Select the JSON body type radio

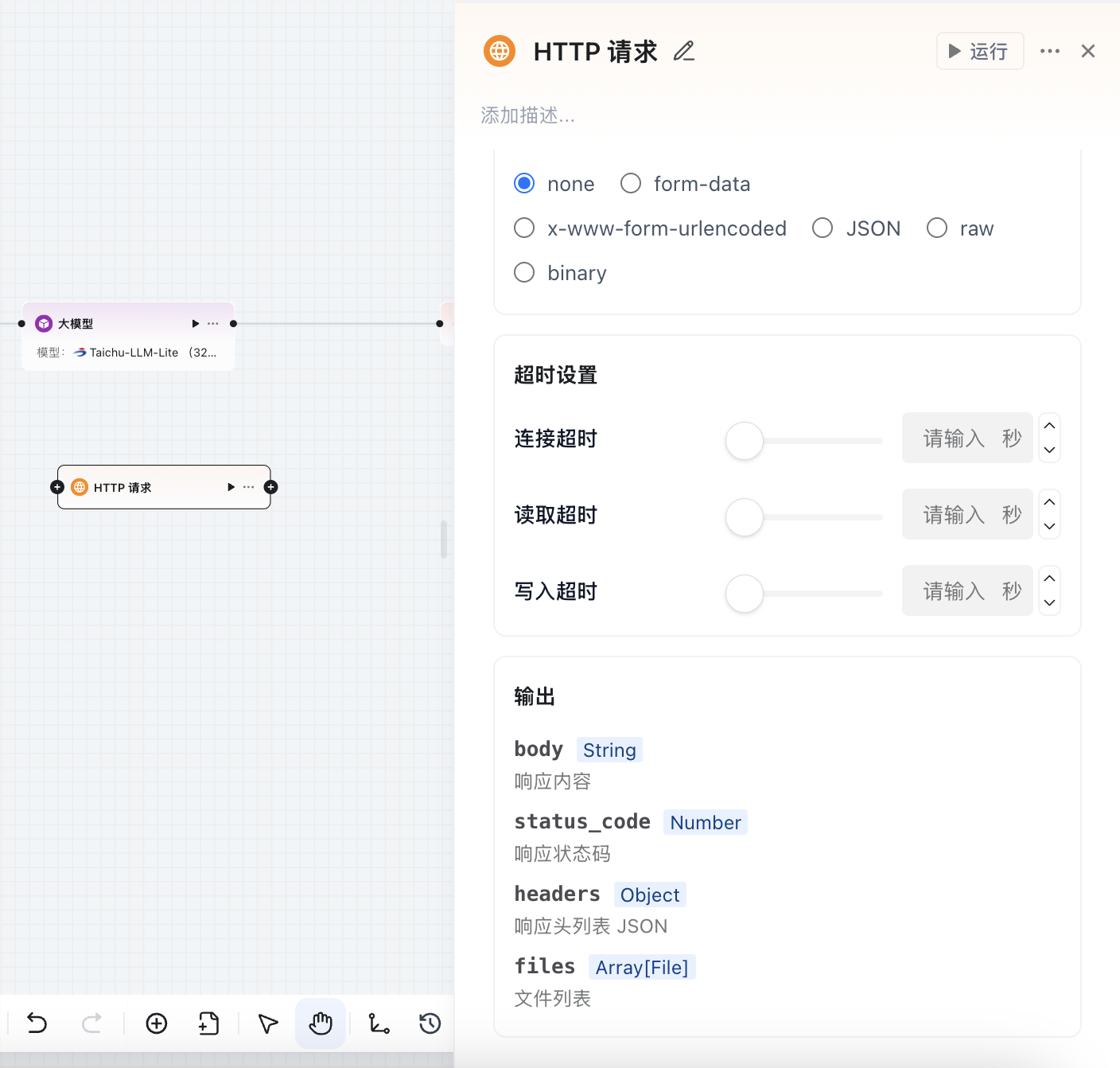(822, 228)
